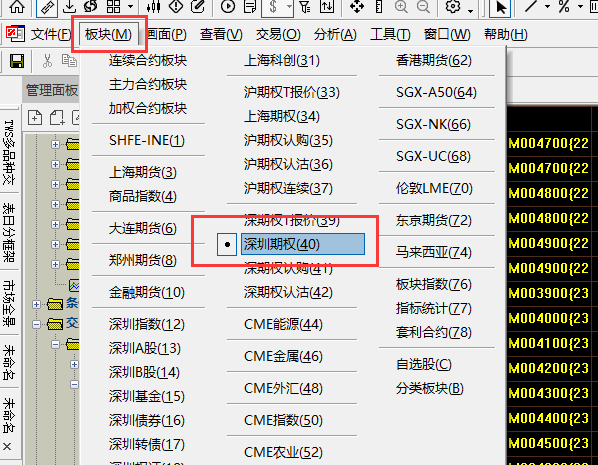Go to the home screen icon
Viewport: 598px width, 465px height.
17,7
